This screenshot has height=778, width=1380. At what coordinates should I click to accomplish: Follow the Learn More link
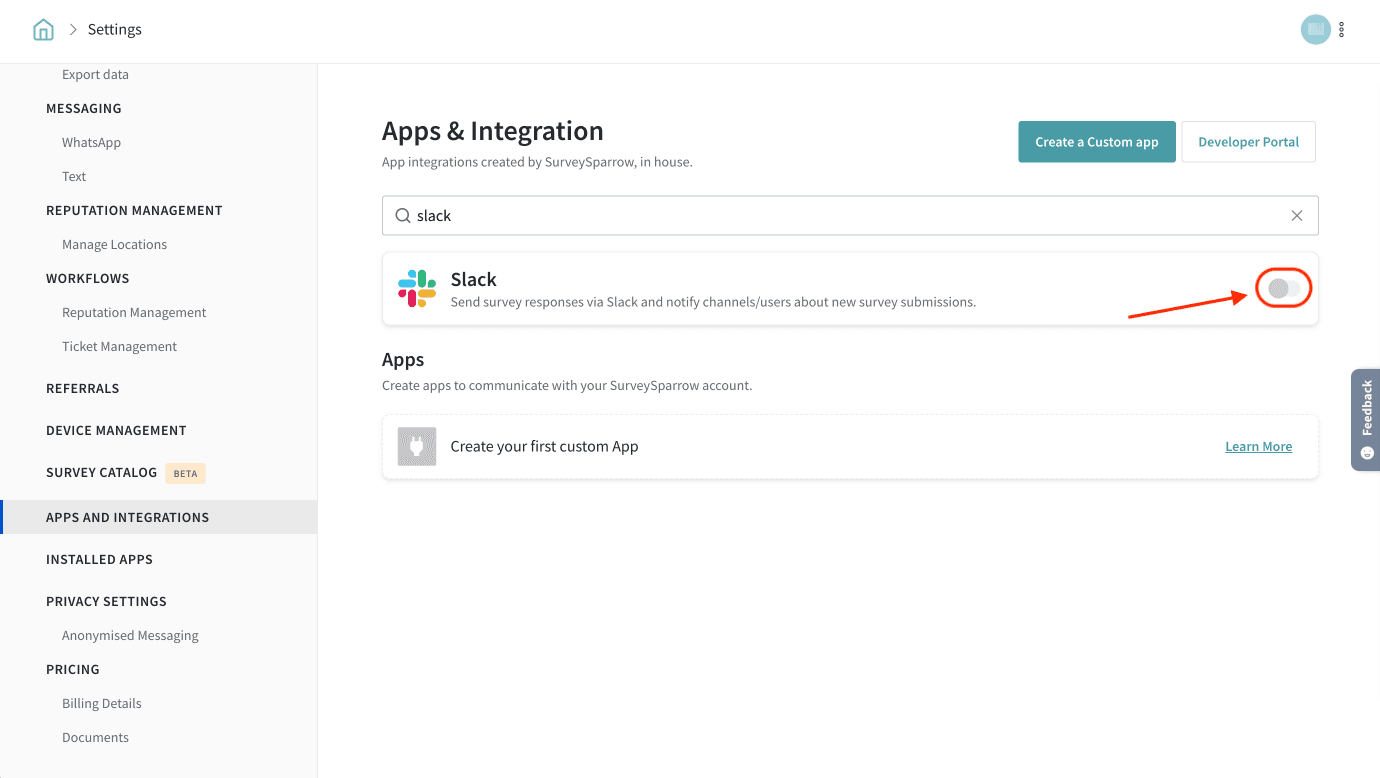(1258, 447)
